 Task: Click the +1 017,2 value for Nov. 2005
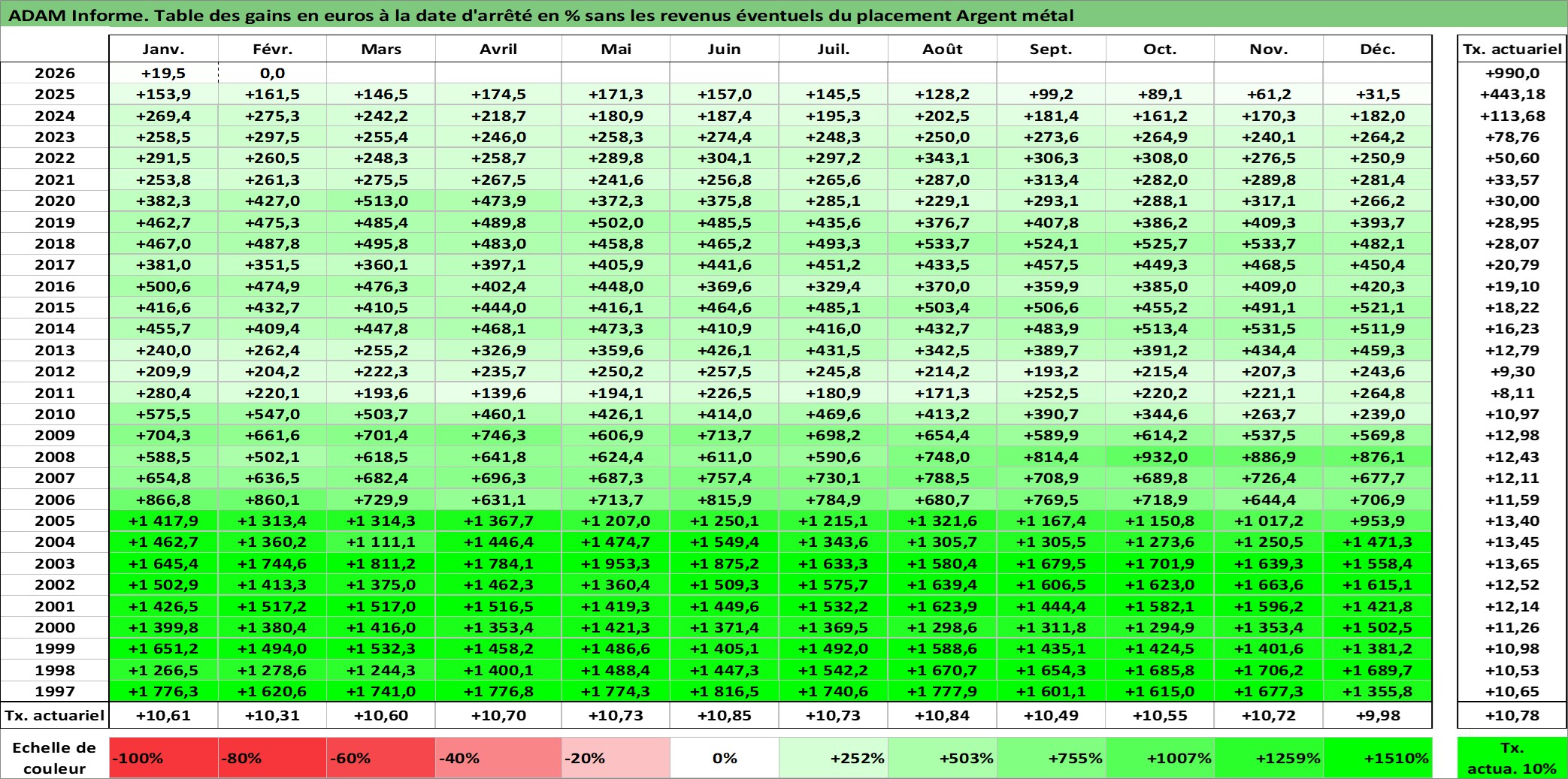tap(1269, 521)
